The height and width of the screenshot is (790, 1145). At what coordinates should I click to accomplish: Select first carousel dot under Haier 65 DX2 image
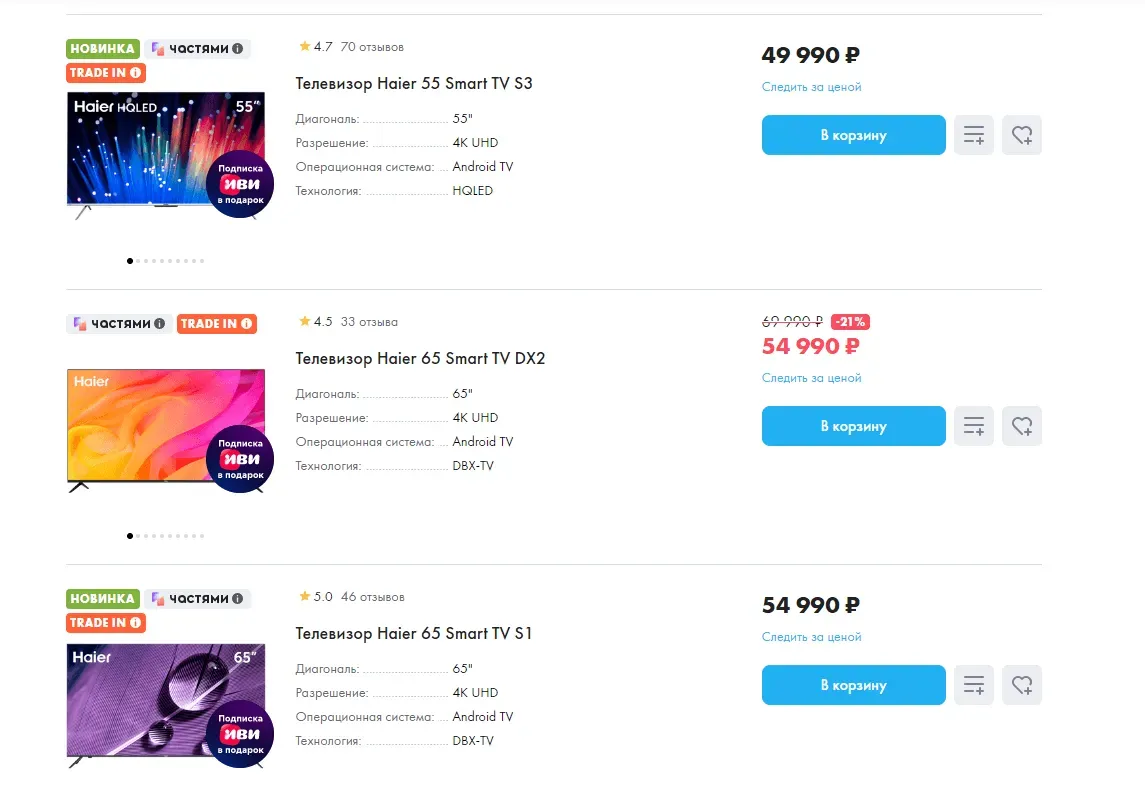130,536
